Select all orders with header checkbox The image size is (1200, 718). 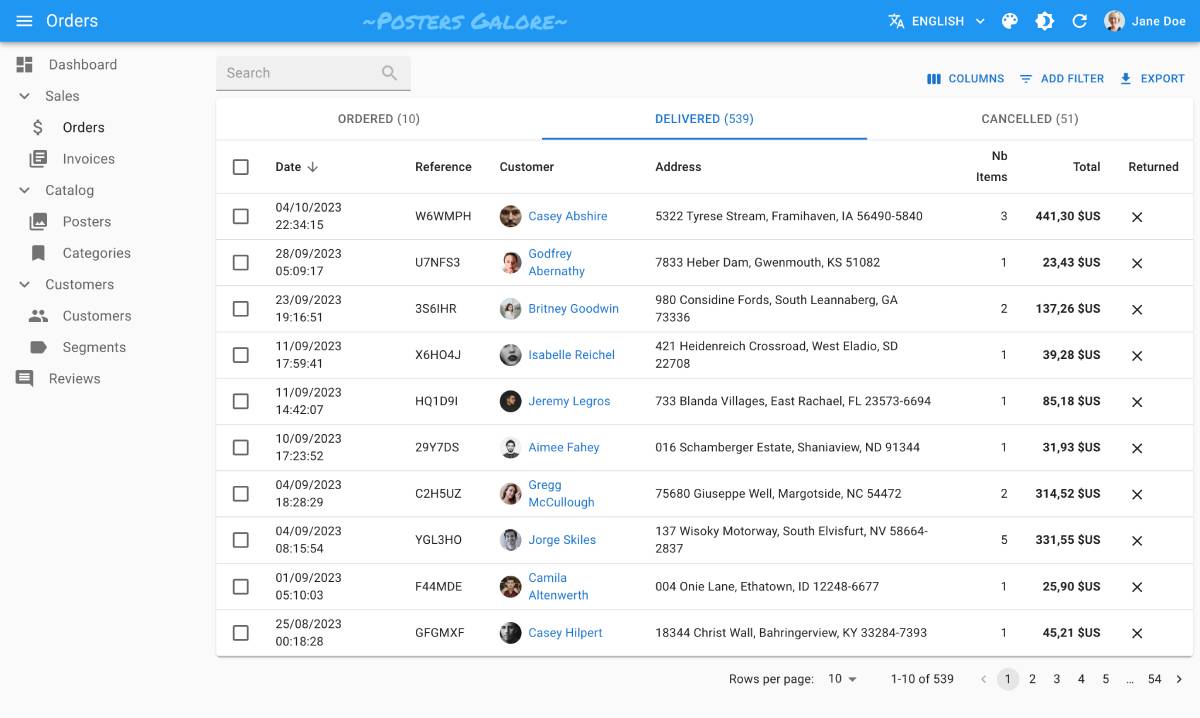click(241, 167)
